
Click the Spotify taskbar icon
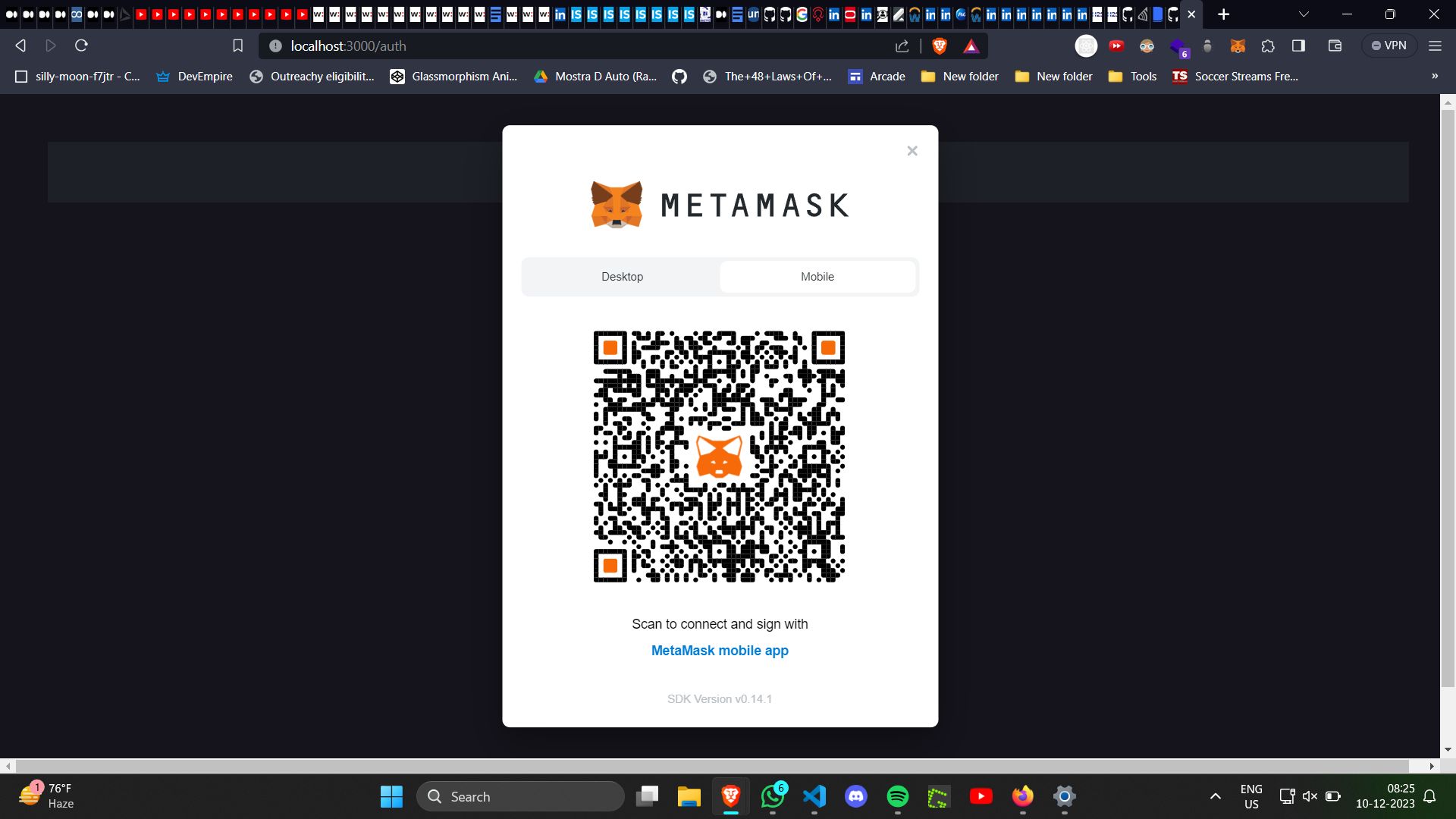[x=897, y=796]
